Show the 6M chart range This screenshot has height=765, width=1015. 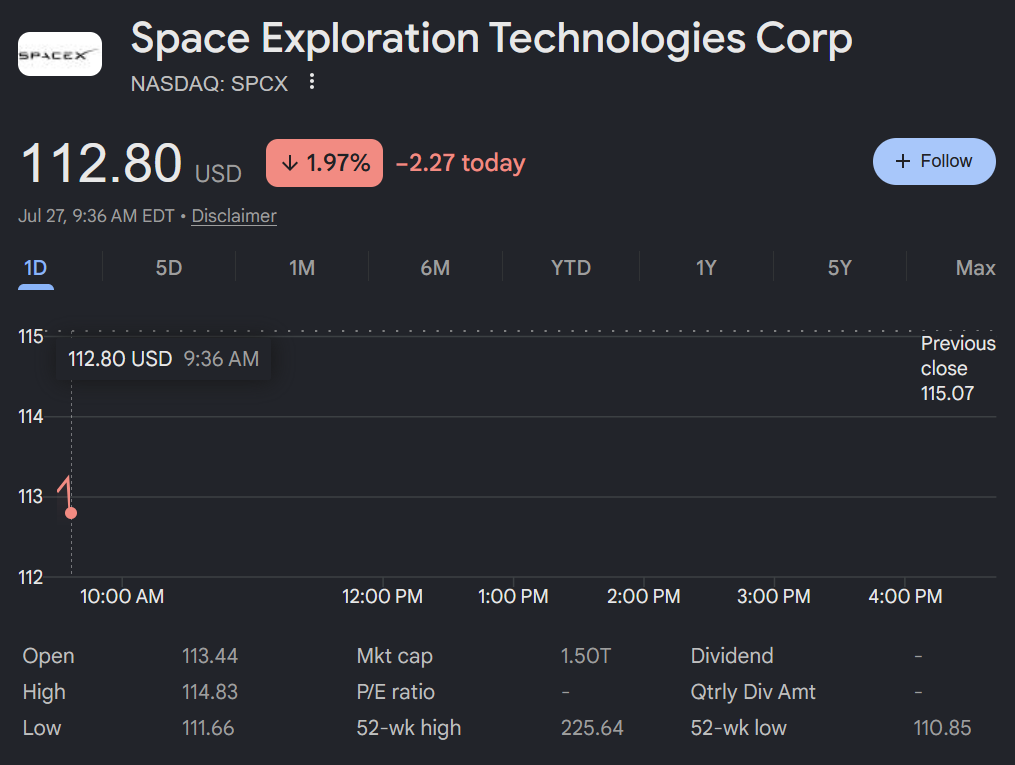tap(435, 268)
